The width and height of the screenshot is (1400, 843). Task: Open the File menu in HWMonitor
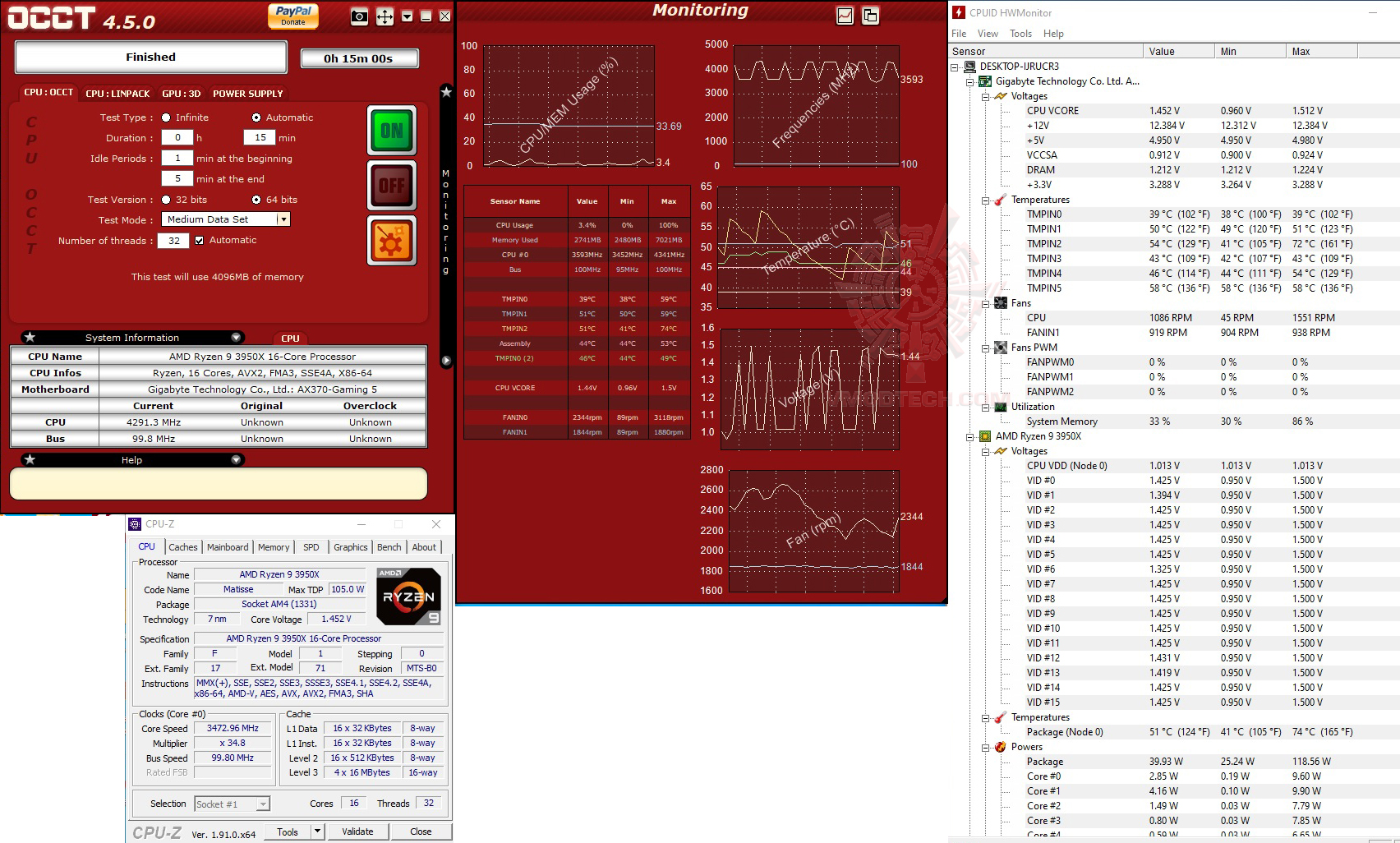pos(959,34)
